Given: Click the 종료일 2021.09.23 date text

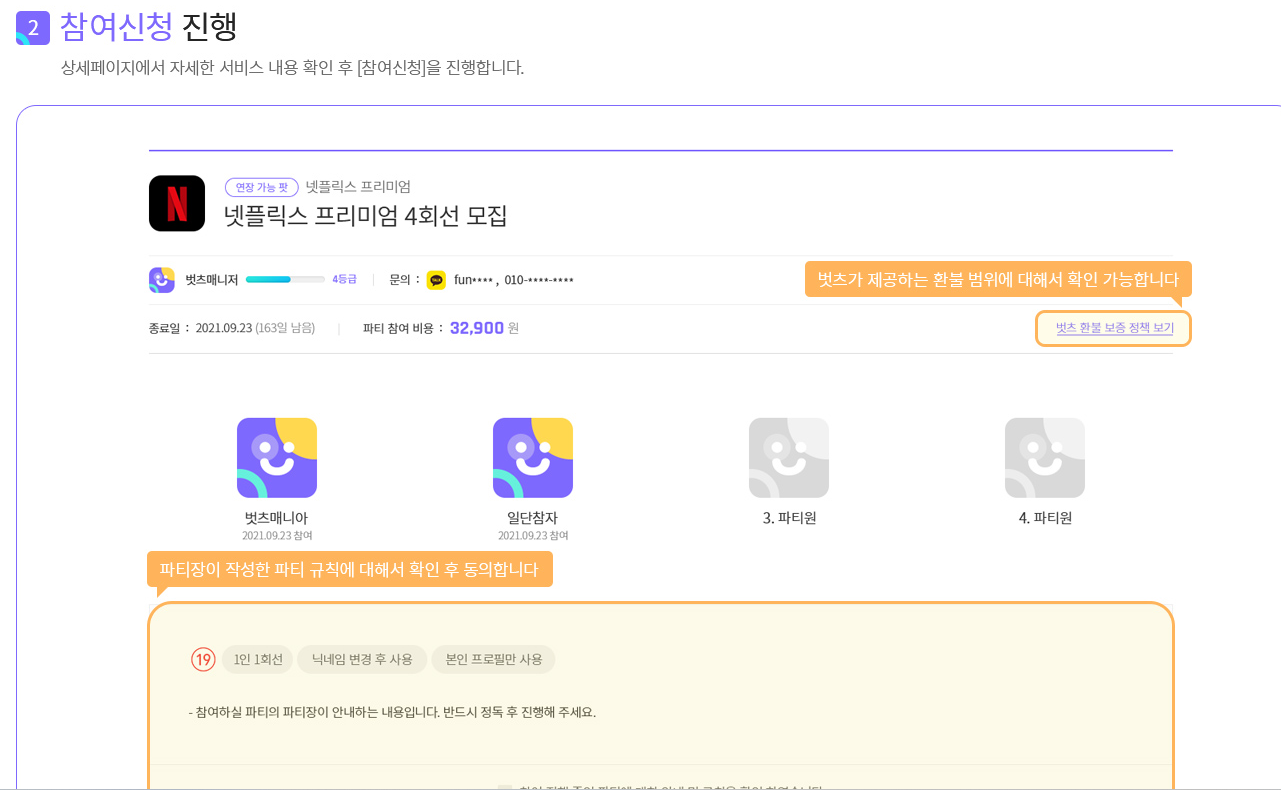Looking at the screenshot, I should click(232, 328).
